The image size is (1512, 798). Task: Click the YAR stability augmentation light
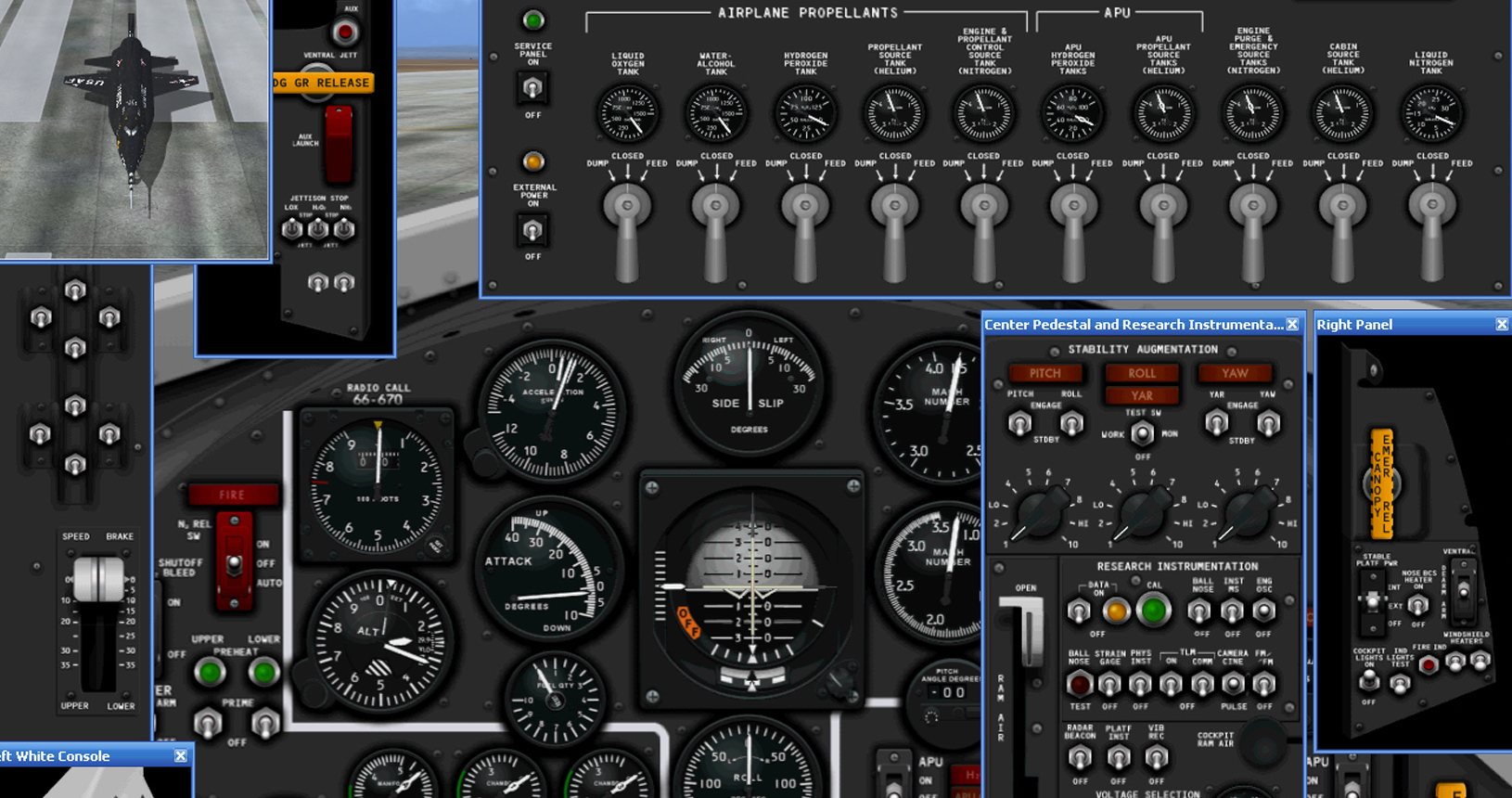1142,395
